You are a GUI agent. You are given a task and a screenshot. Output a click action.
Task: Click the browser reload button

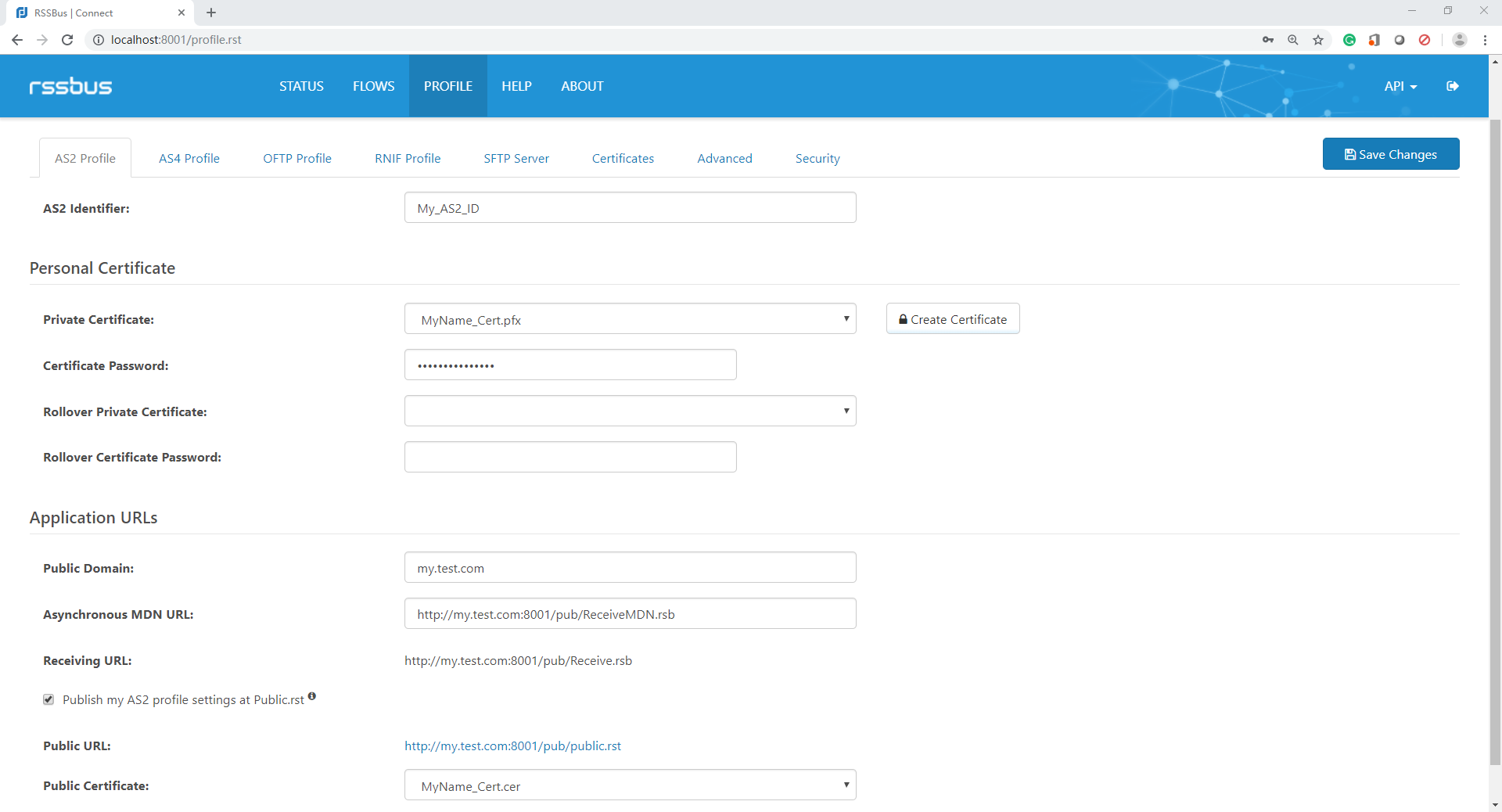pos(67,40)
